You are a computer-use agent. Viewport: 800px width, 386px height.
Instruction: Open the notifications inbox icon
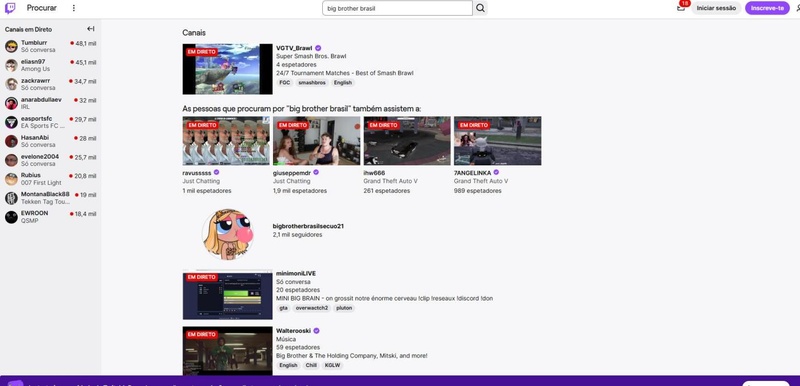(681, 8)
